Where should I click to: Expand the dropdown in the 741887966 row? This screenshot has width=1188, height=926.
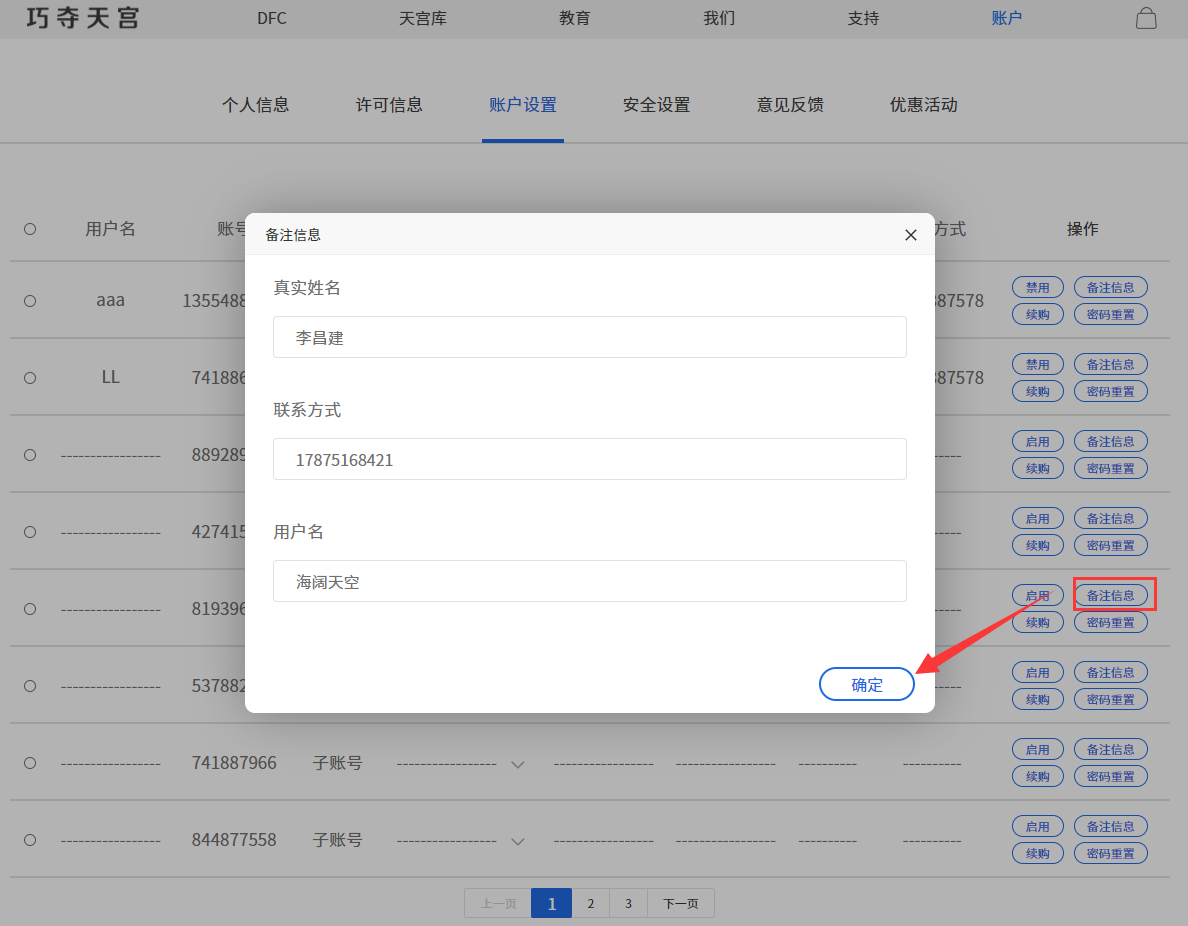click(517, 764)
